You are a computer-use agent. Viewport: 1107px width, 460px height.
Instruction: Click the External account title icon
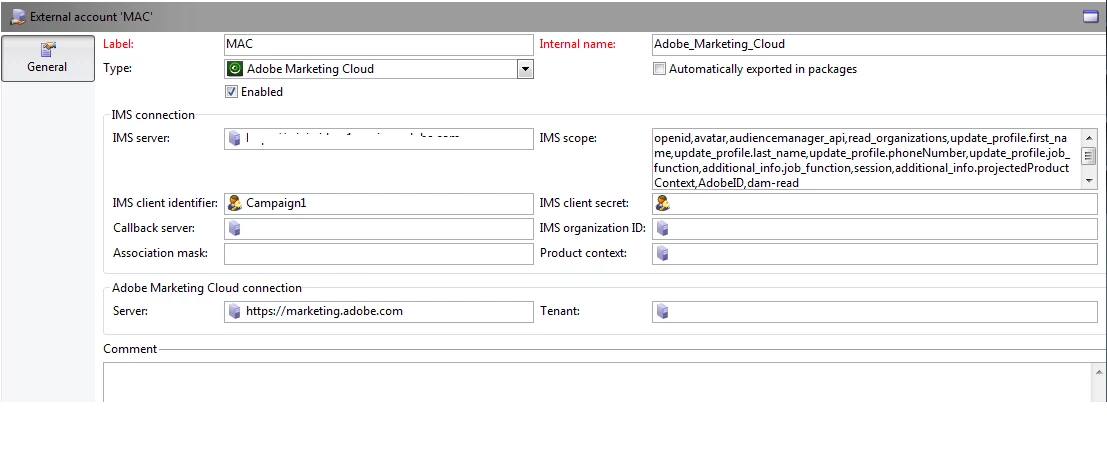[18, 16]
